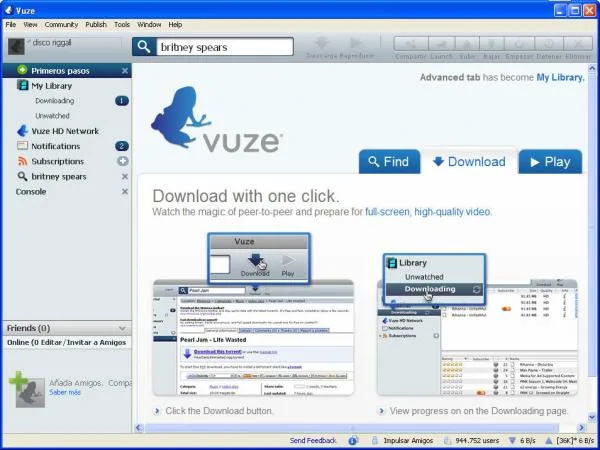Open the Tools menu

tap(122, 24)
